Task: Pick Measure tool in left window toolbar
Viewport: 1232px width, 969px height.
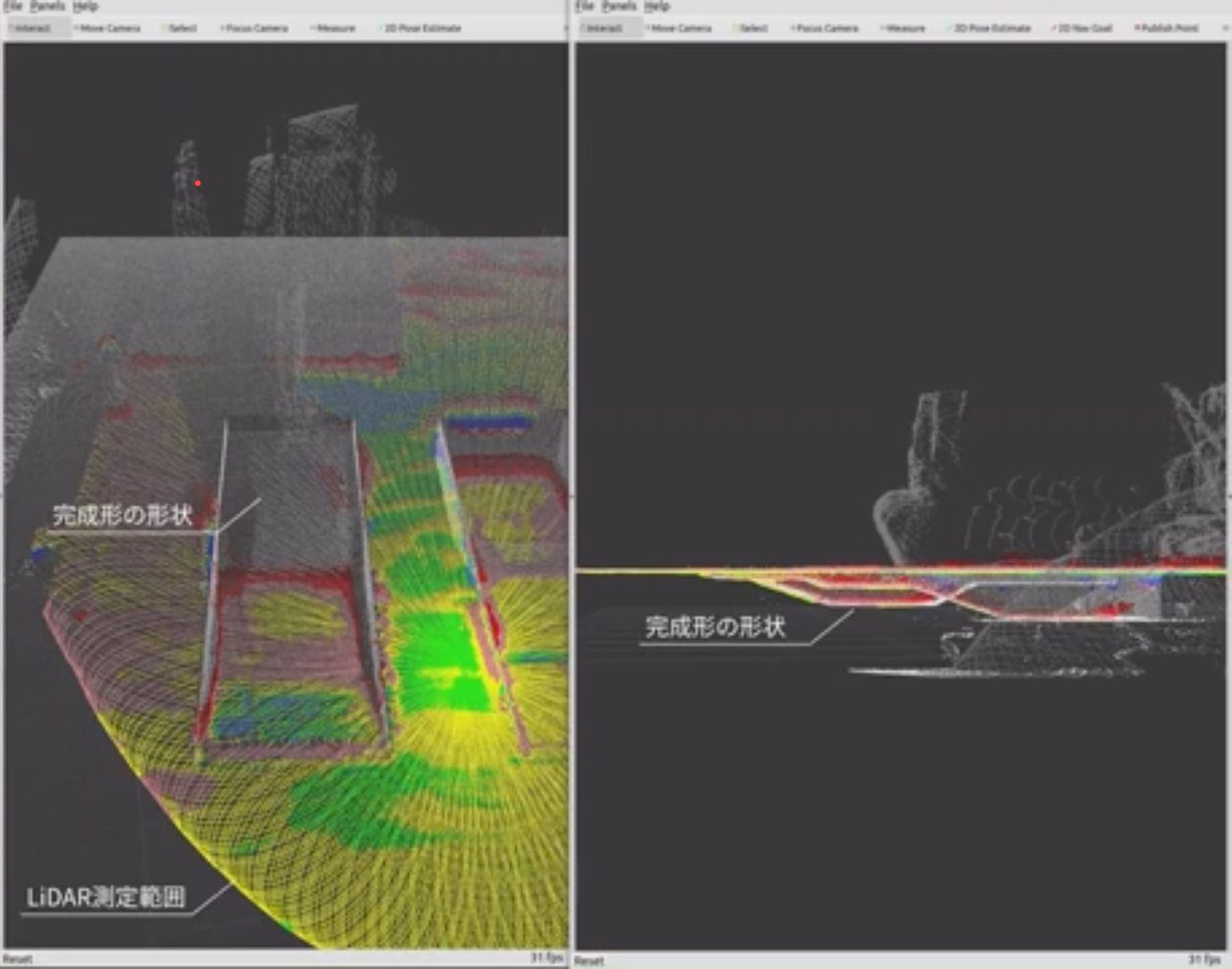Action: (333, 28)
